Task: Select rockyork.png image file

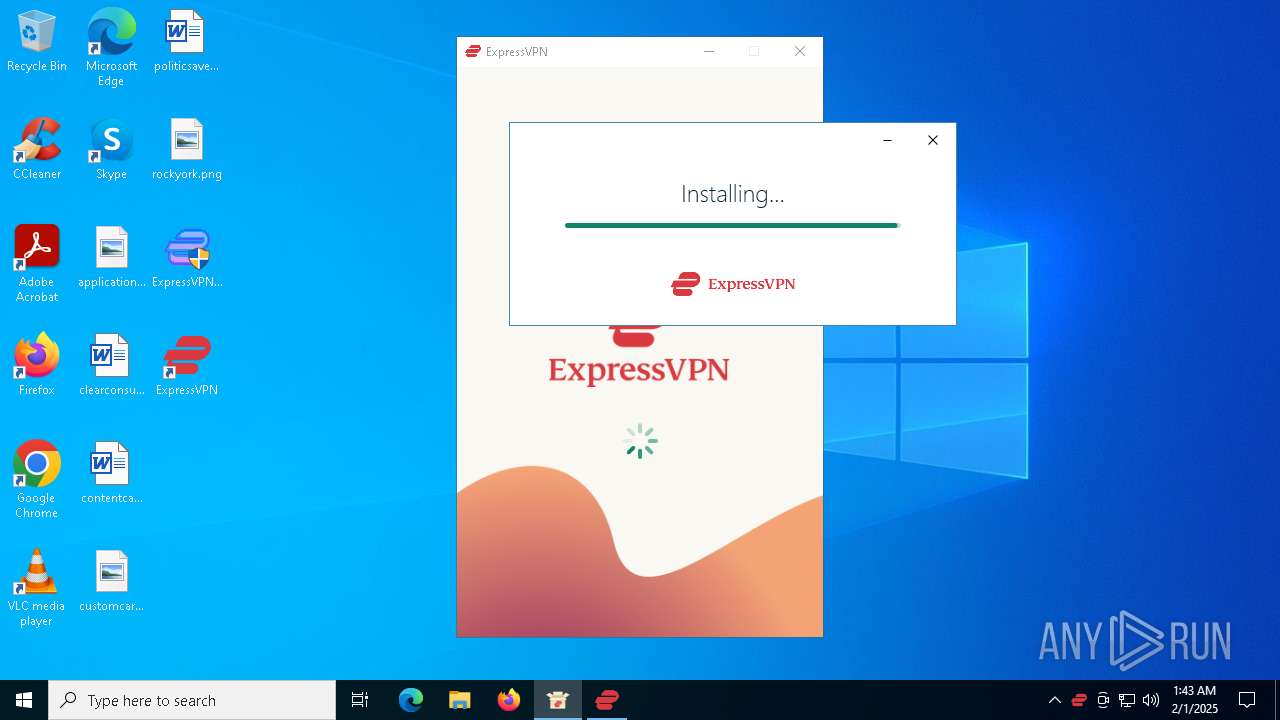Action: 186,149
